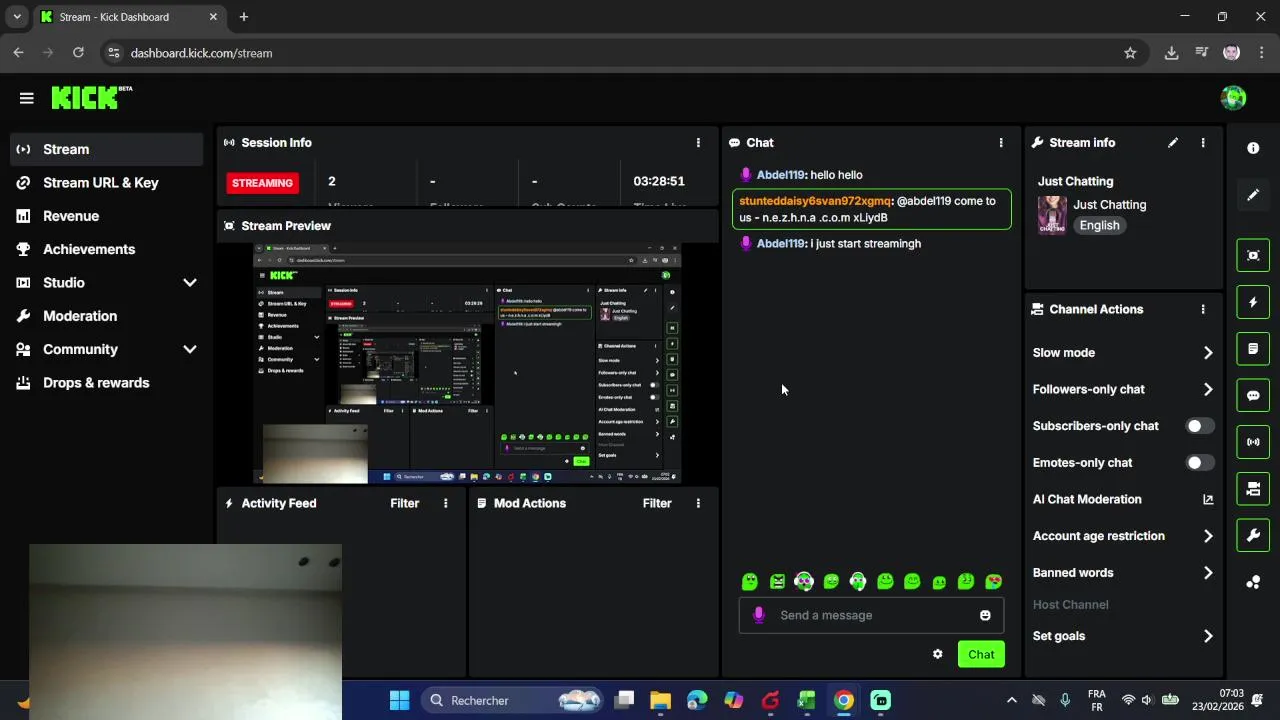Open the Stream info three-dot menu
Image resolution: width=1280 pixels, height=720 pixels.
pyautogui.click(x=1203, y=143)
